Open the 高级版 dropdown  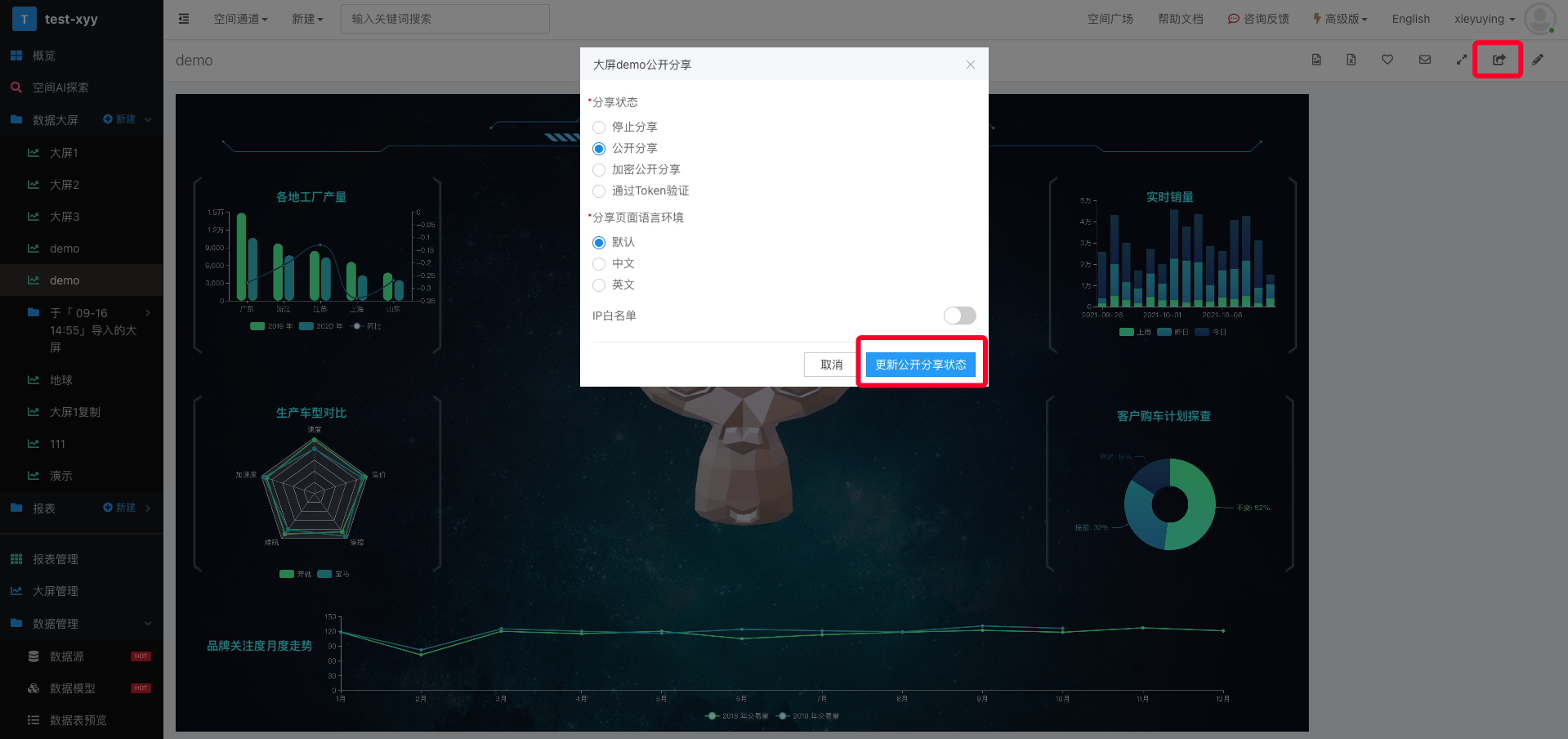(x=1340, y=19)
